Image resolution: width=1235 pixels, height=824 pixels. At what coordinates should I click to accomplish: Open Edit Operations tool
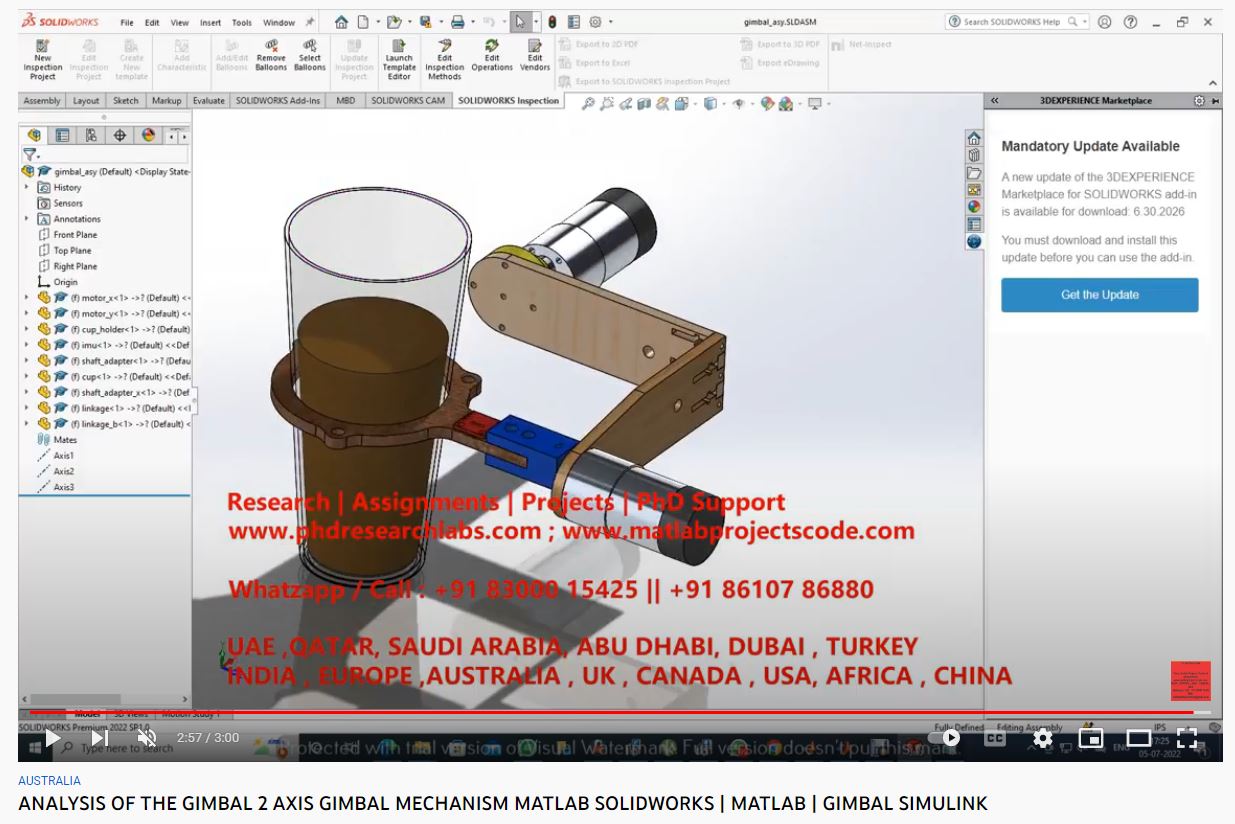(x=492, y=57)
